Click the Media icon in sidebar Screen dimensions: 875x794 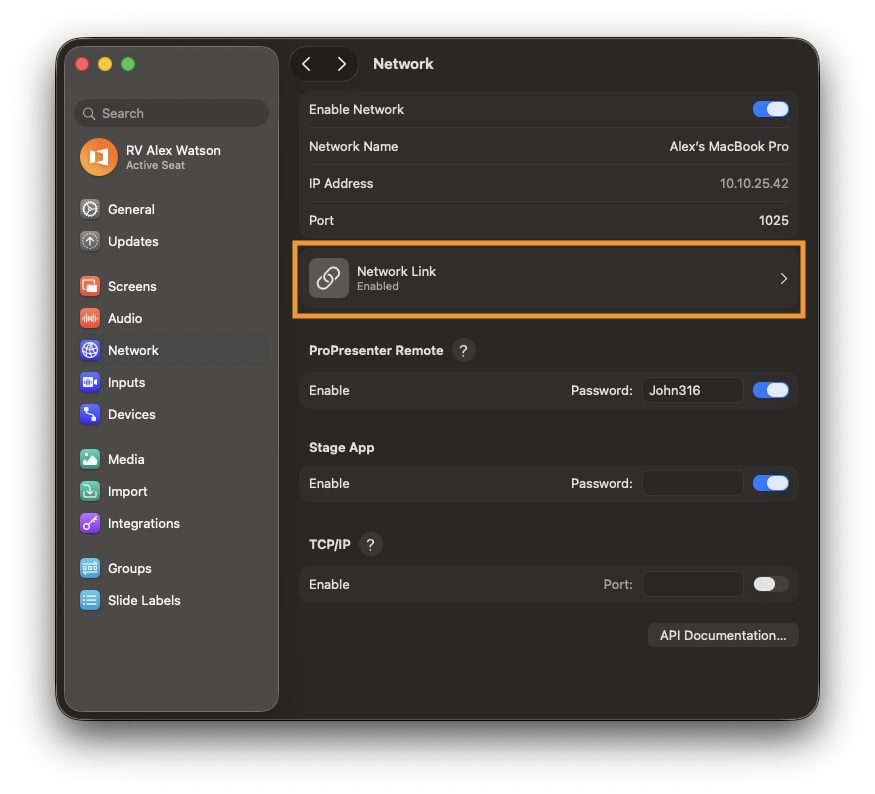[x=90, y=459]
